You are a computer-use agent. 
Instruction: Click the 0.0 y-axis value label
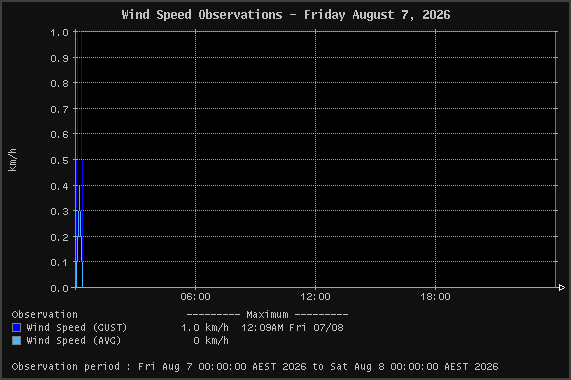click(59, 288)
